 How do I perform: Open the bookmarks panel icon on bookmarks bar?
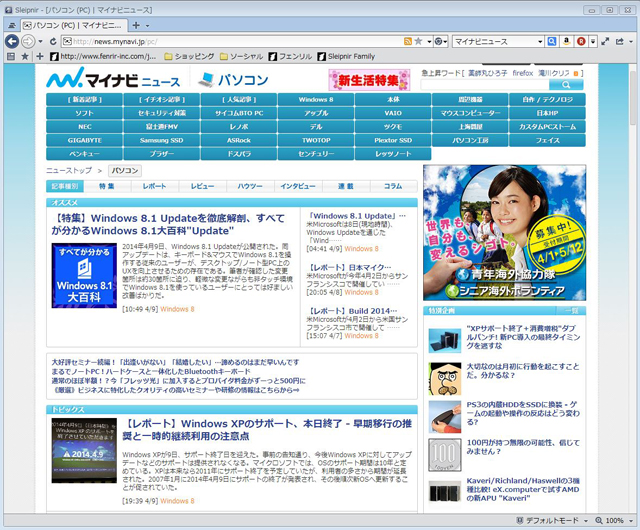pyautogui.click(x=11, y=56)
